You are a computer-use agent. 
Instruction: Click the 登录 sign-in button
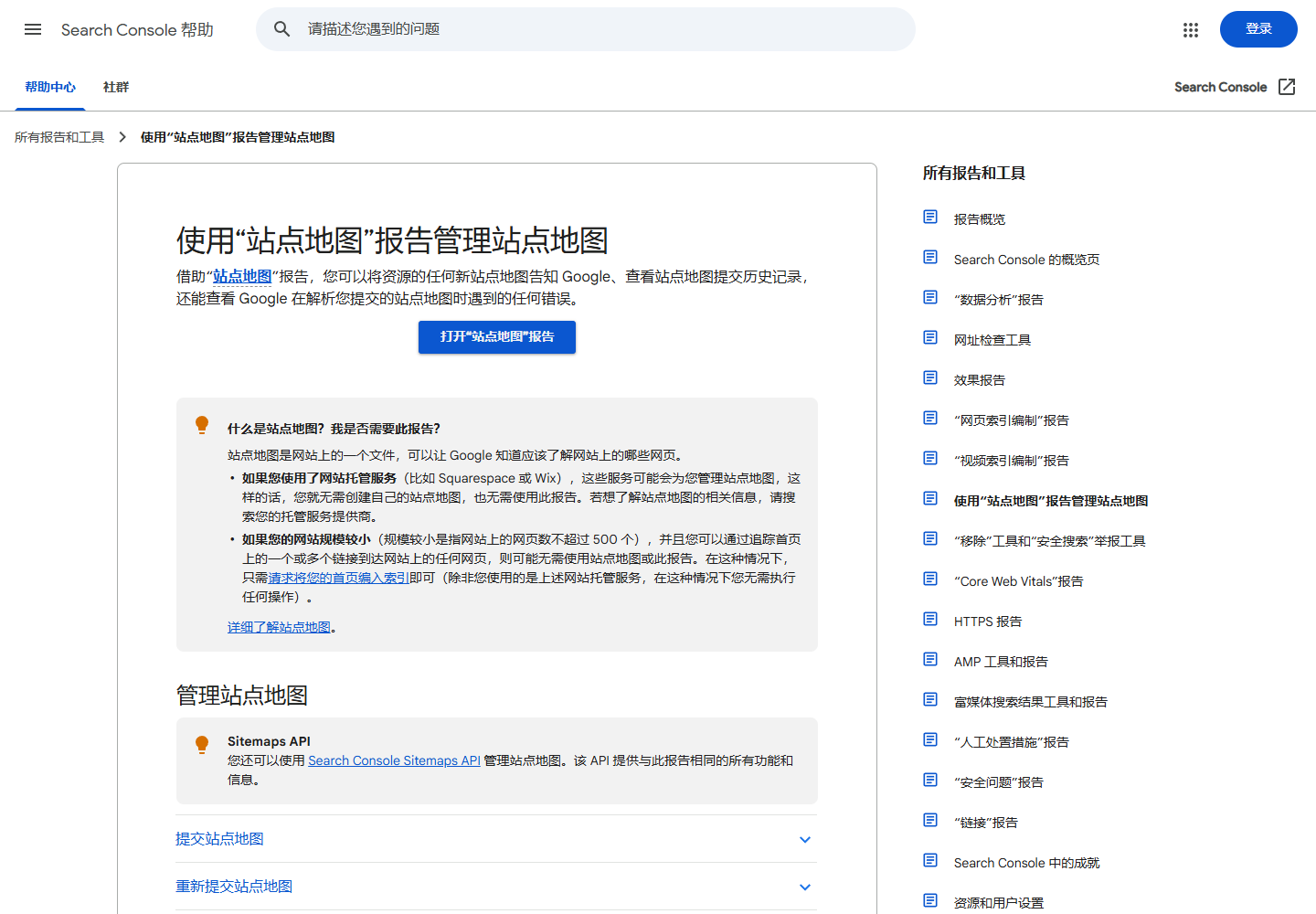(x=1258, y=29)
